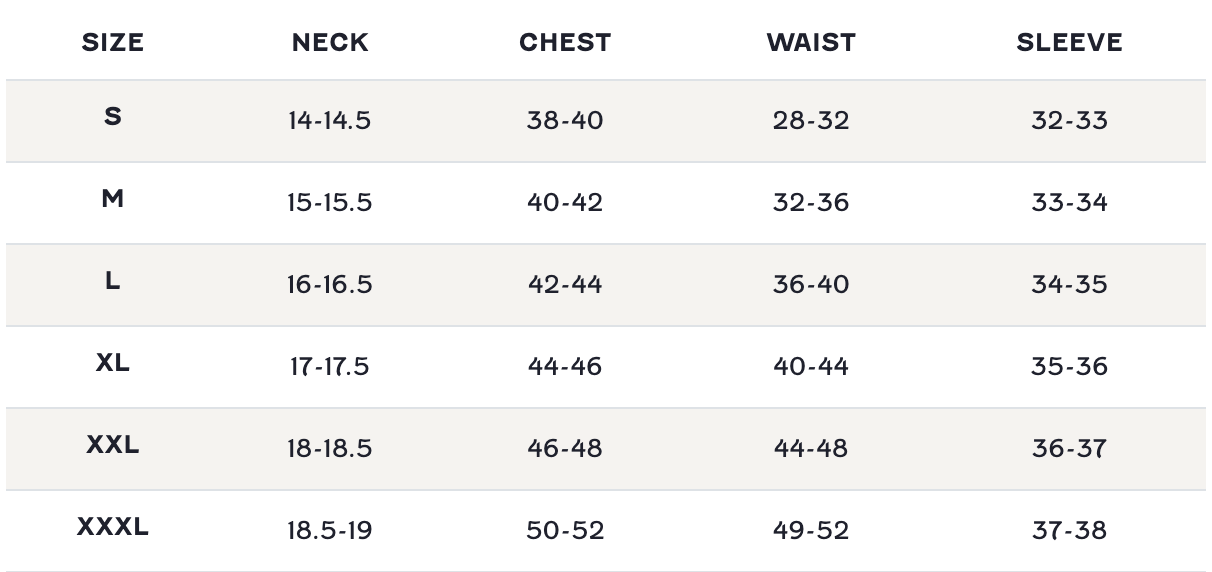
Task: Select the 35-36 sleeve value
Action: click(x=1070, y=366)
